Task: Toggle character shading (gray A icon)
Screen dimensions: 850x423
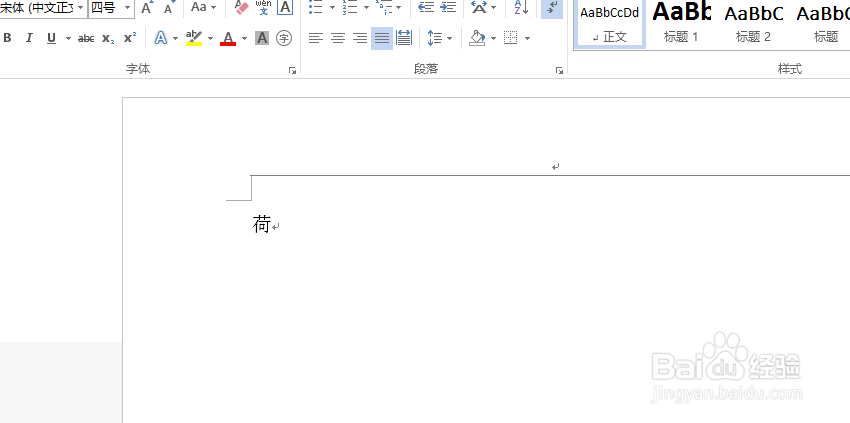Action: pos(262,38)
